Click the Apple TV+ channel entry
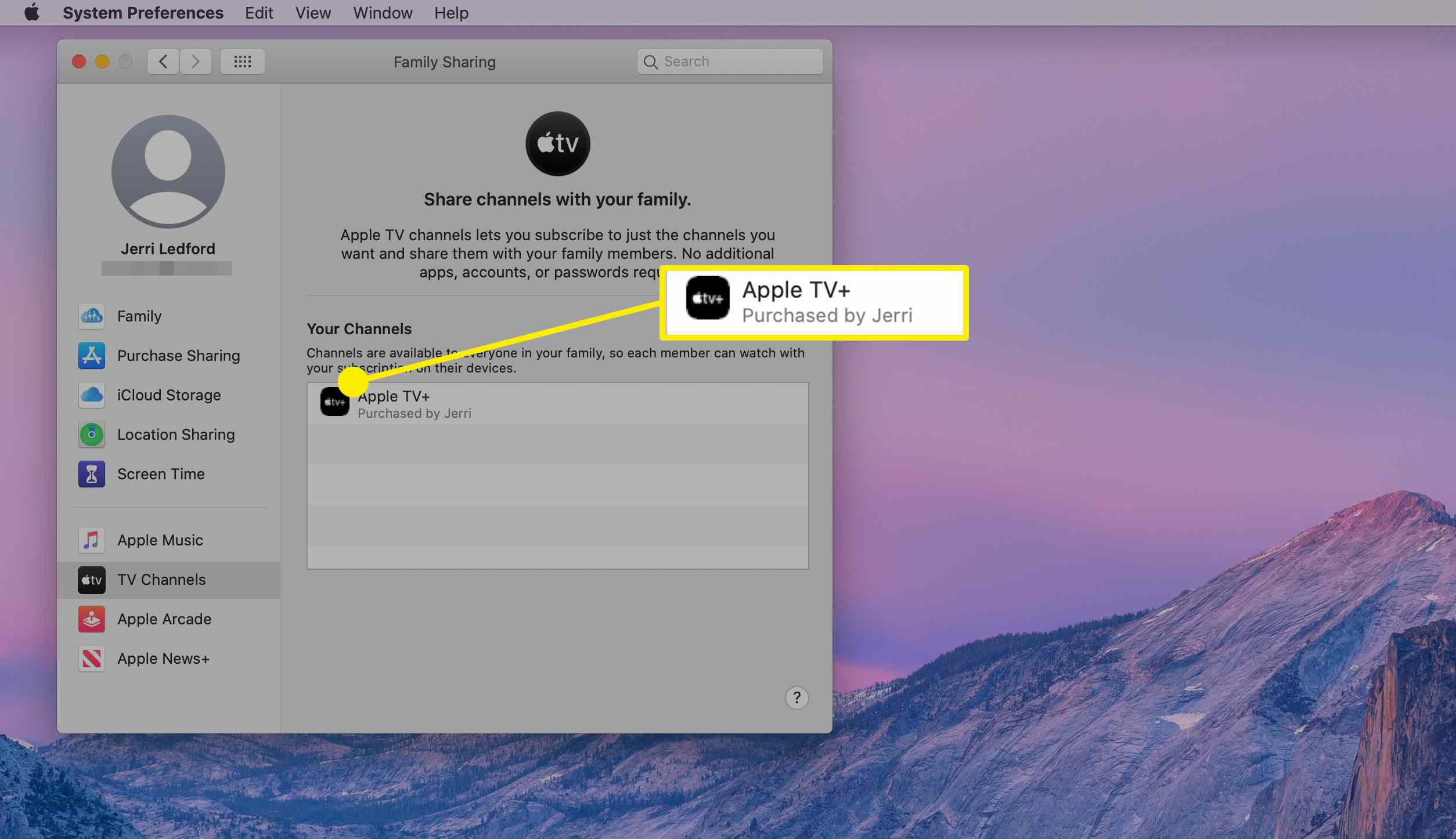Viewport: 1456px width, 839px height. point(557,403)
